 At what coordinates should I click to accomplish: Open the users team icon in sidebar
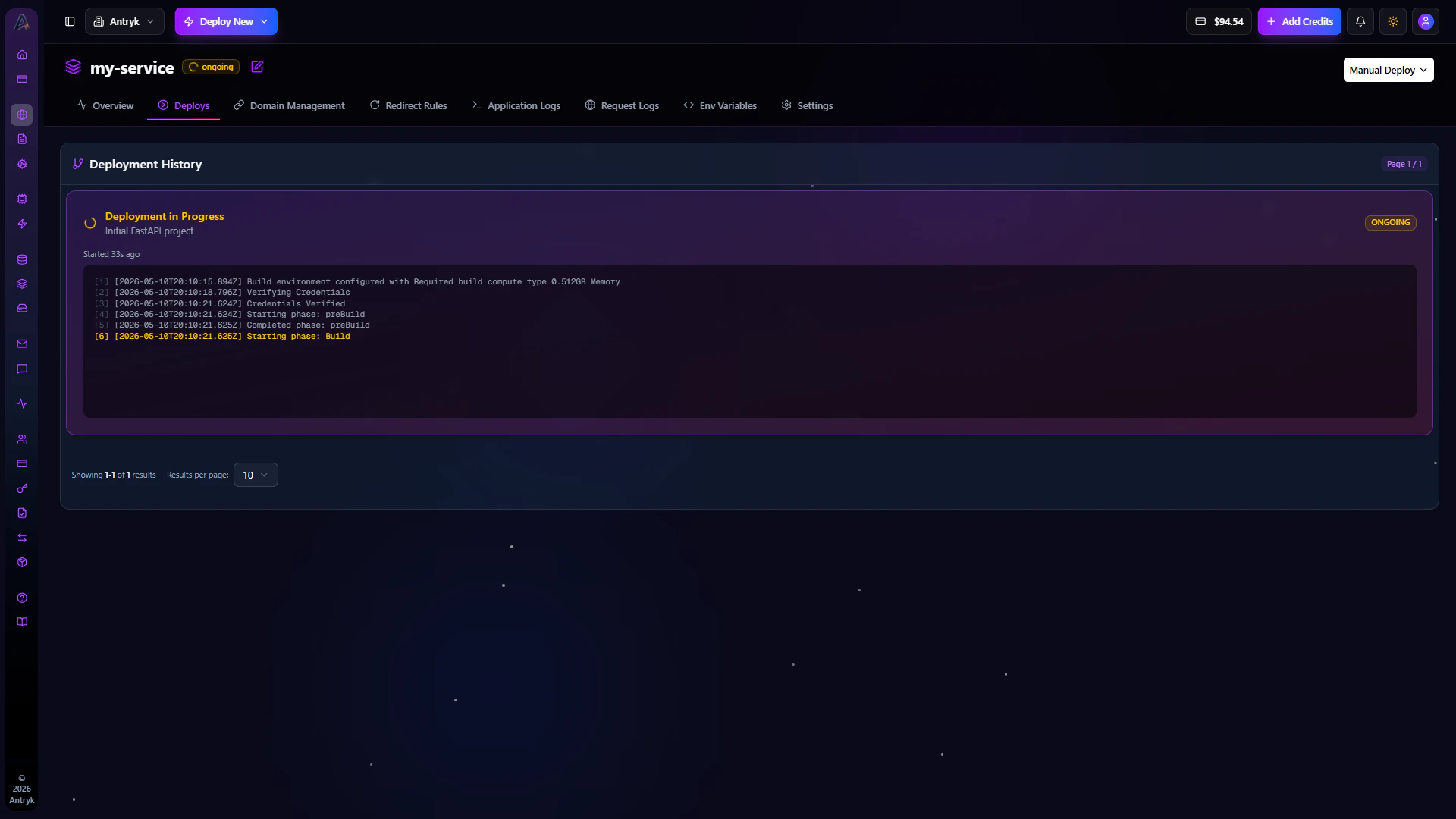[22, 439]
